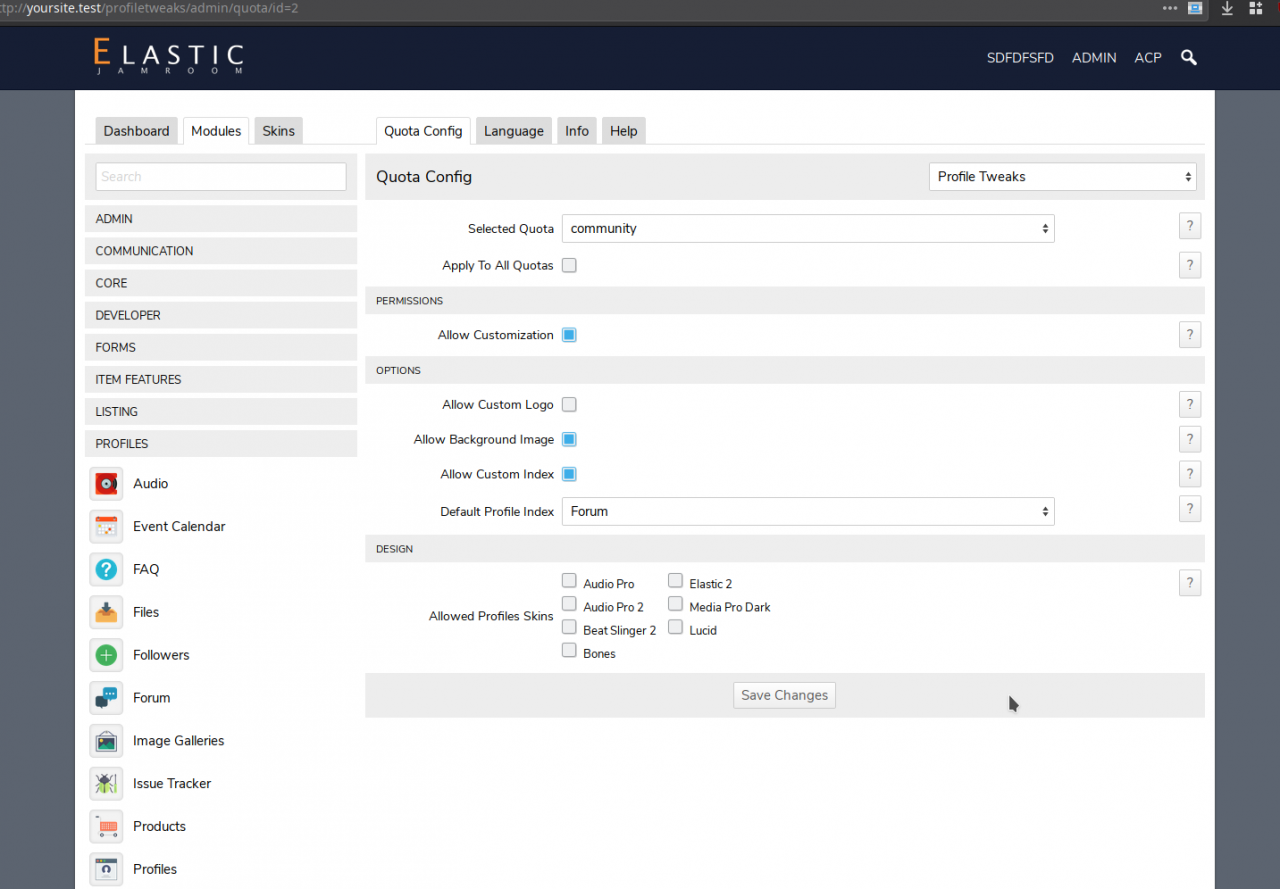The image size is (1280, 889).
Task: Click the module Search input field
Action: 221,177
